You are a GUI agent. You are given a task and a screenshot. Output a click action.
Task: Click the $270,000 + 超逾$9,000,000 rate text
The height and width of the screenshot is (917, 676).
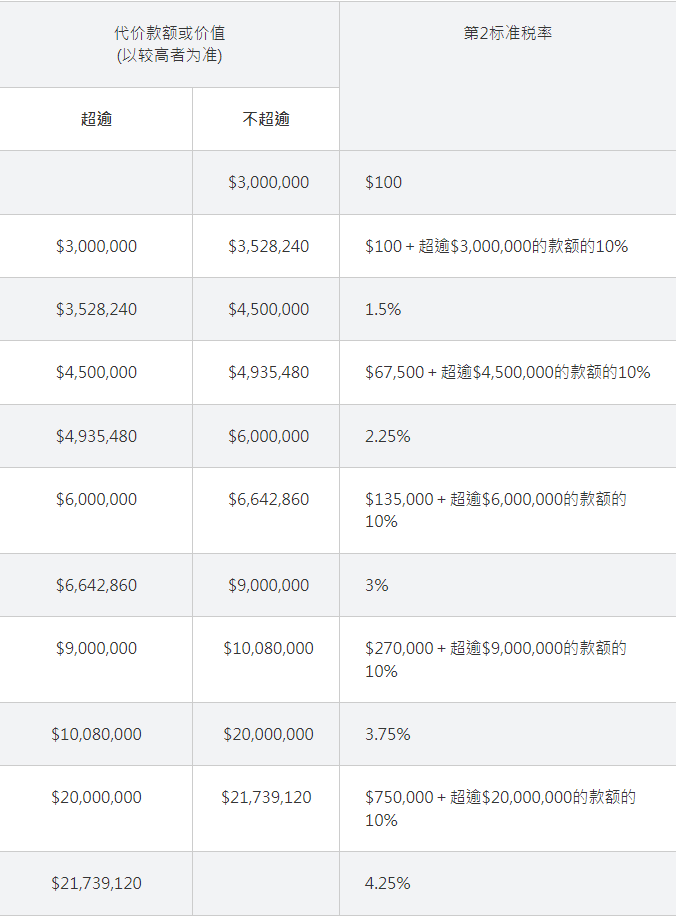pyautogui.click(x=496, y=659)
